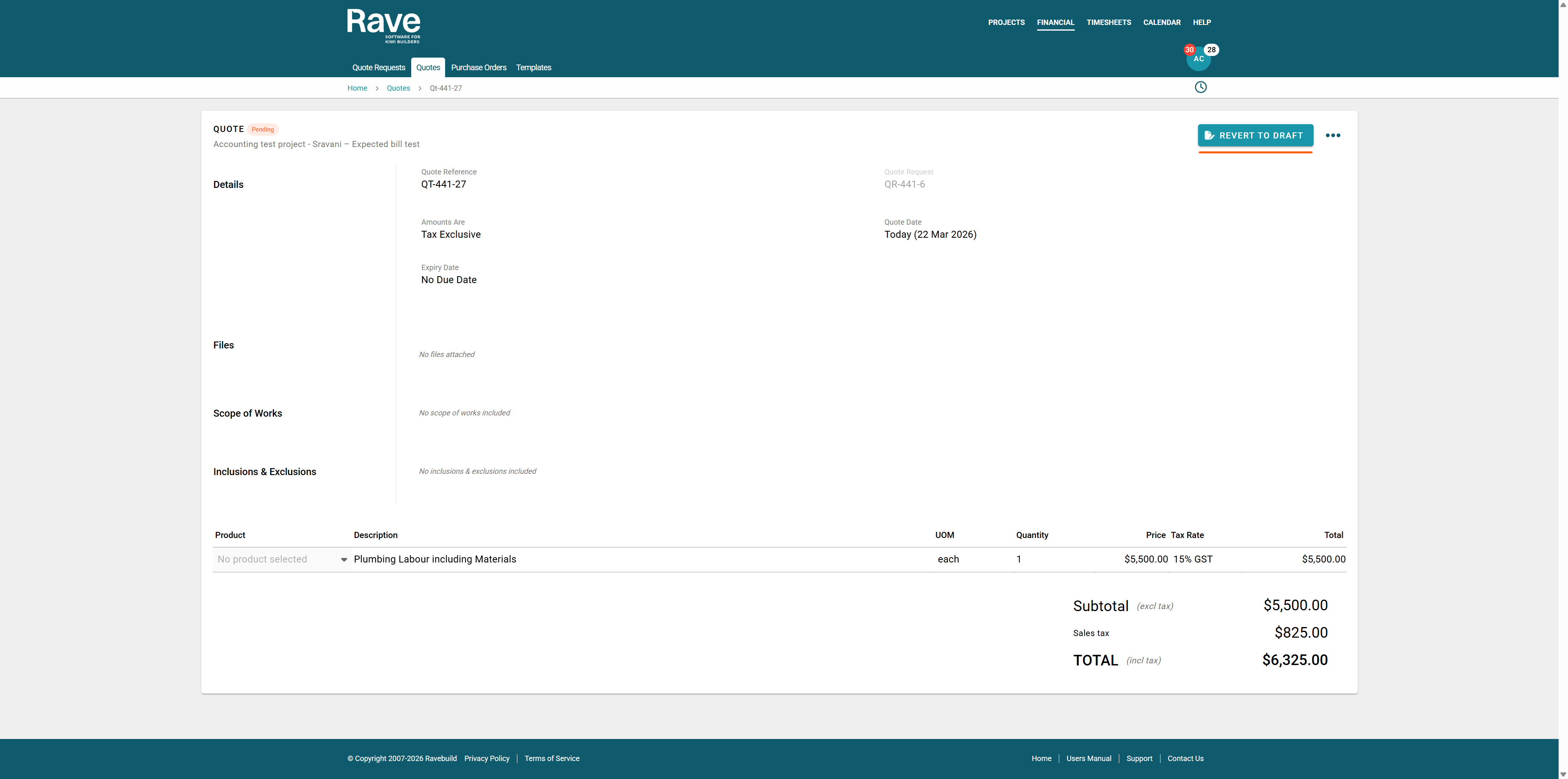The height and width of the screenshot is (779, 1568).
Task: Open the Templates tab
Action: point(533,68)
